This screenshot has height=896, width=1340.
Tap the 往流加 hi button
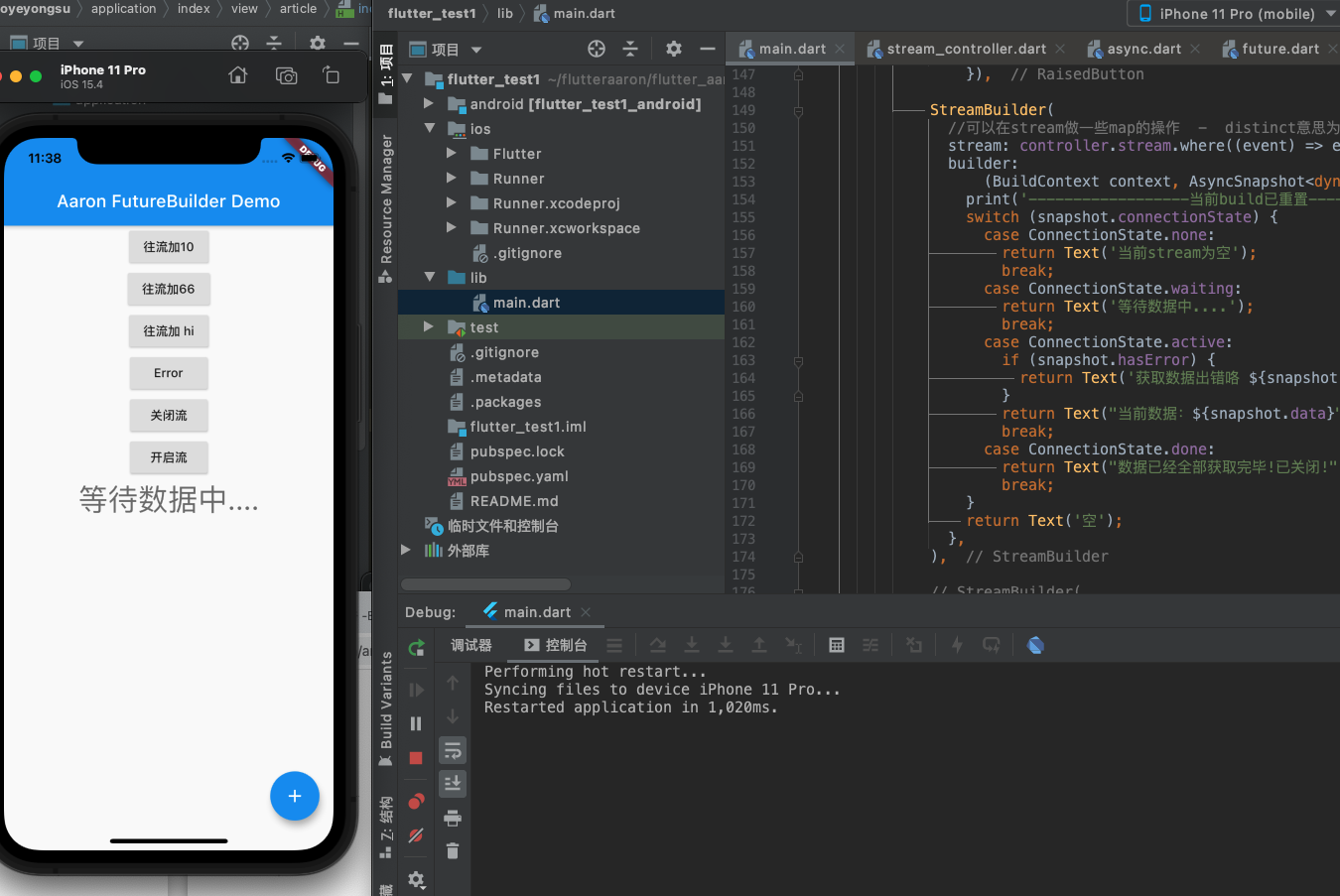169,331
